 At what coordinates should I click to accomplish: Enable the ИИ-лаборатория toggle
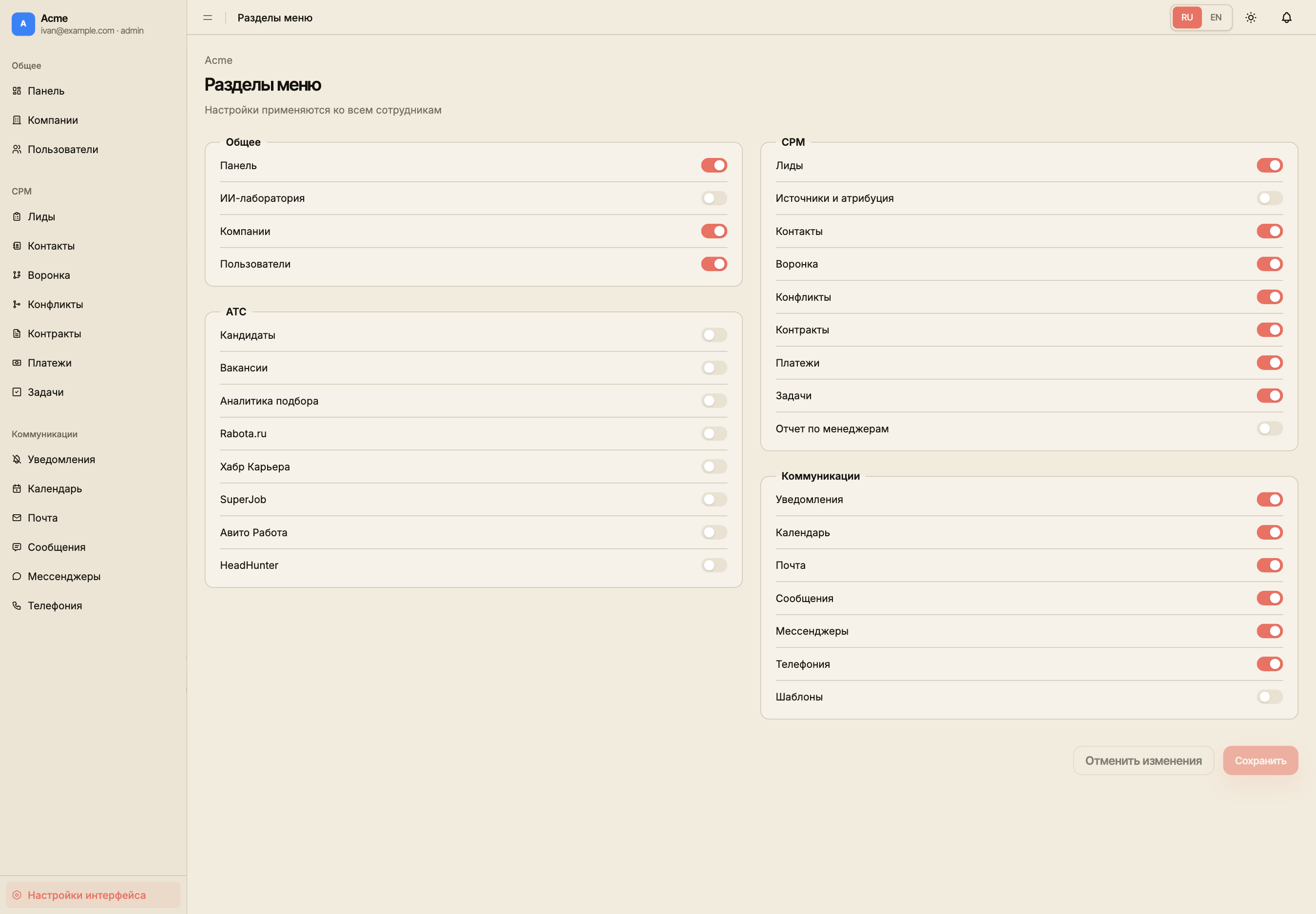(x=714, y=198)
